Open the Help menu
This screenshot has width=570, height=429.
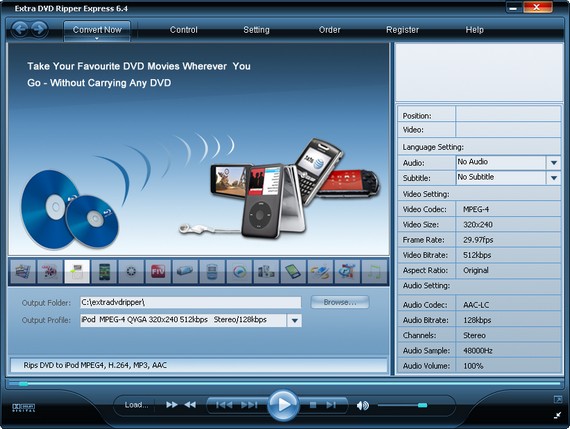[474, 30]
